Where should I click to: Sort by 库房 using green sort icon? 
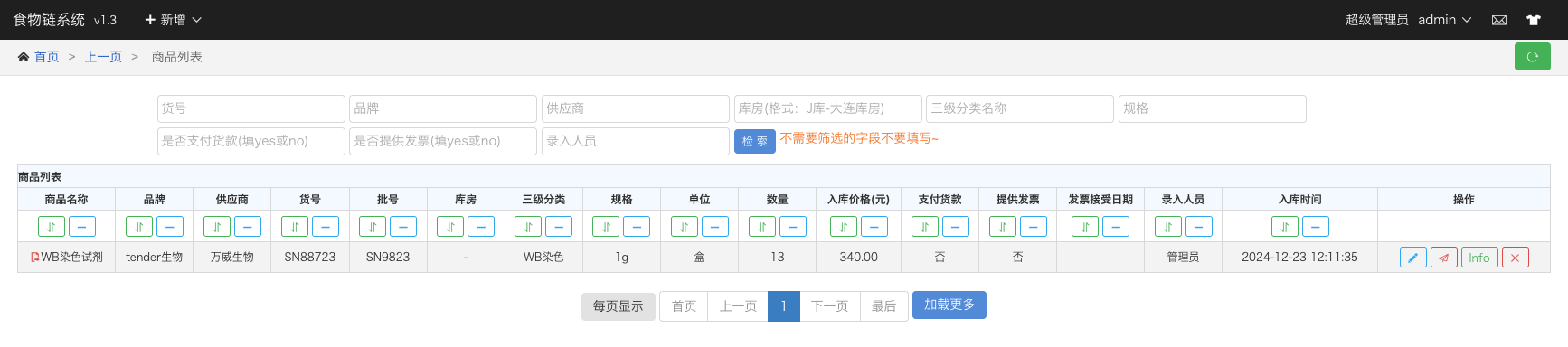coord(450,227)
